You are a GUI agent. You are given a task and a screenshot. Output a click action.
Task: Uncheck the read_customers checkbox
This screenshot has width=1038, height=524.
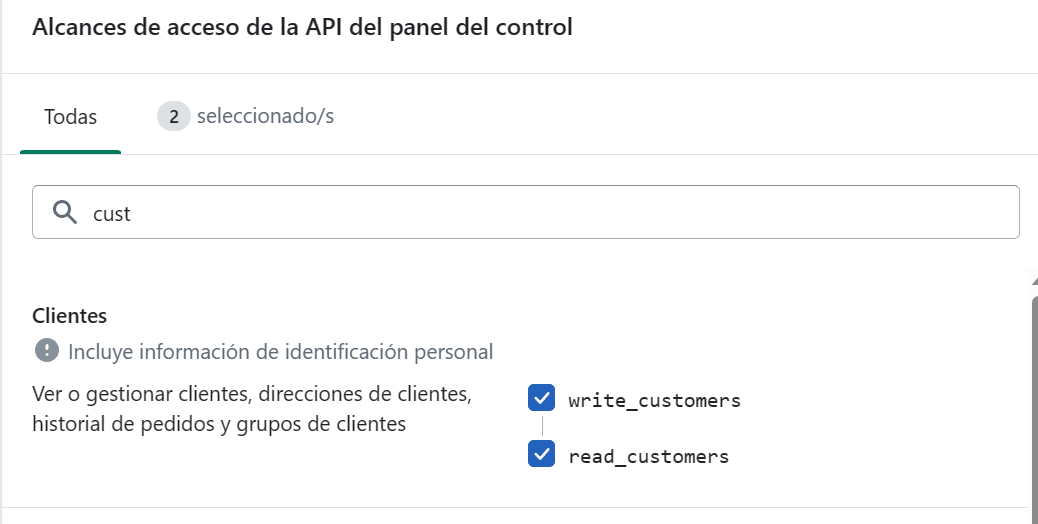[x=541, y=454]
